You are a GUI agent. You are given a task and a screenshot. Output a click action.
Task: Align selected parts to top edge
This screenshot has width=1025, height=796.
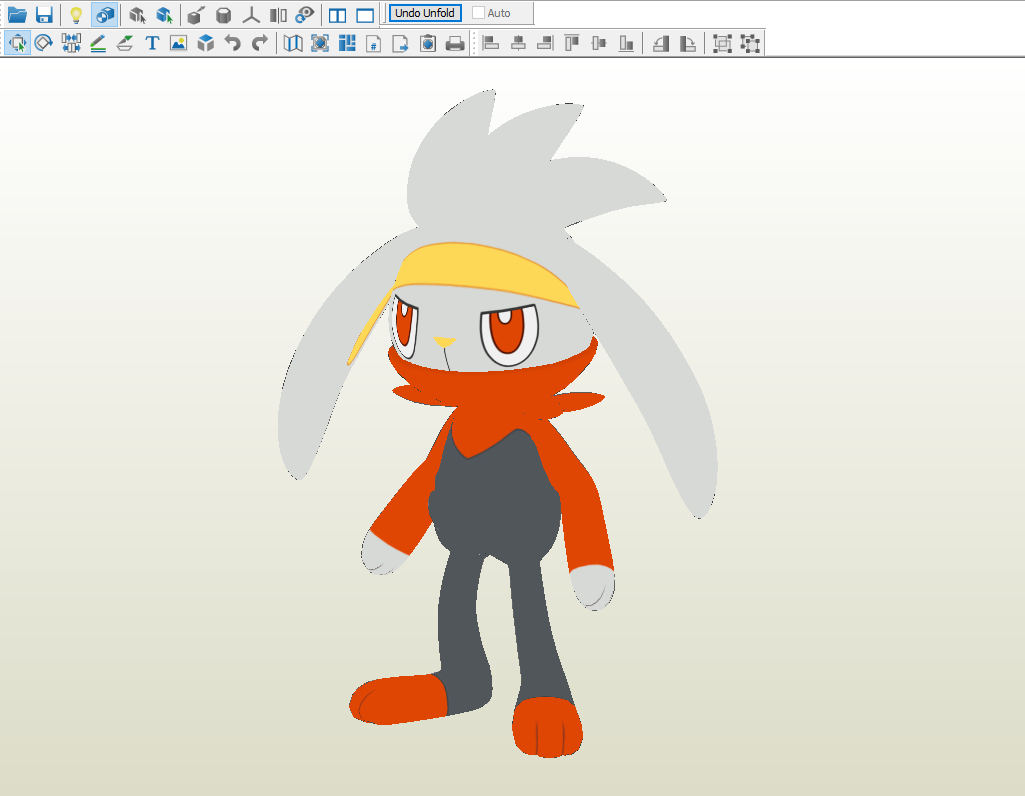point(572,43)
